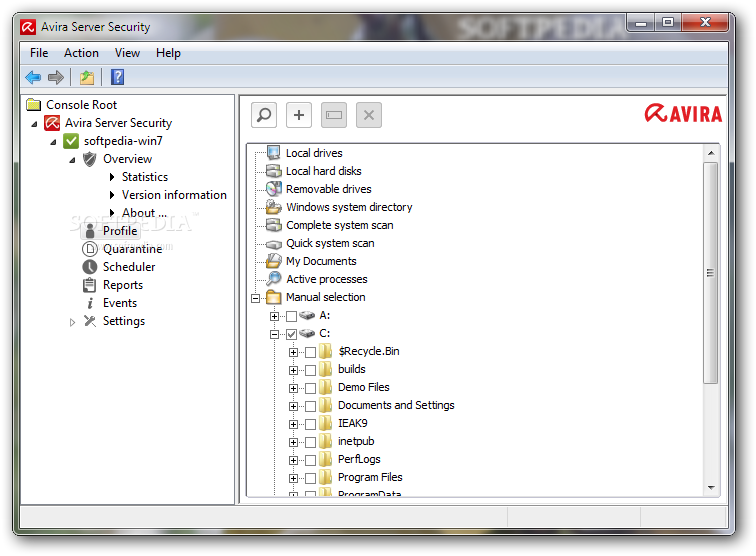
Task: Check the Demo Files folder checkbox
Action: click(310, 388)
